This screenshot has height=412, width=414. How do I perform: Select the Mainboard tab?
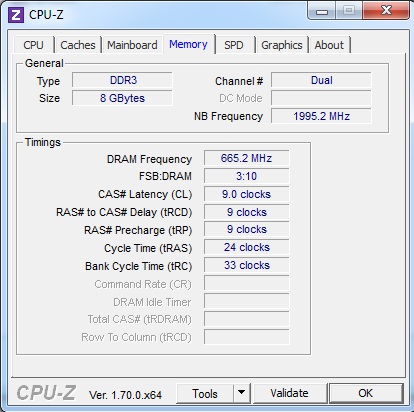point(132,45)
